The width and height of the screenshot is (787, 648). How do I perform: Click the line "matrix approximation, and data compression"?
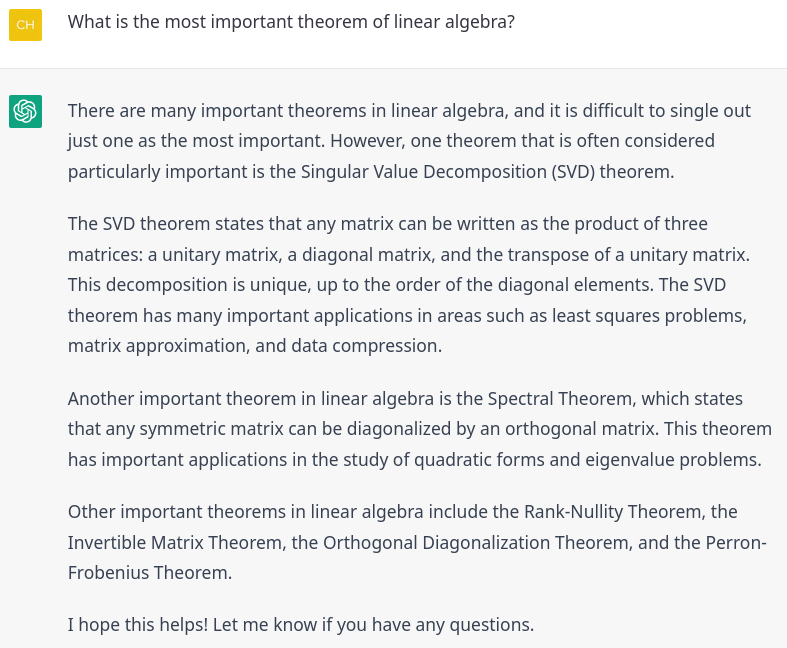point(254,346)
